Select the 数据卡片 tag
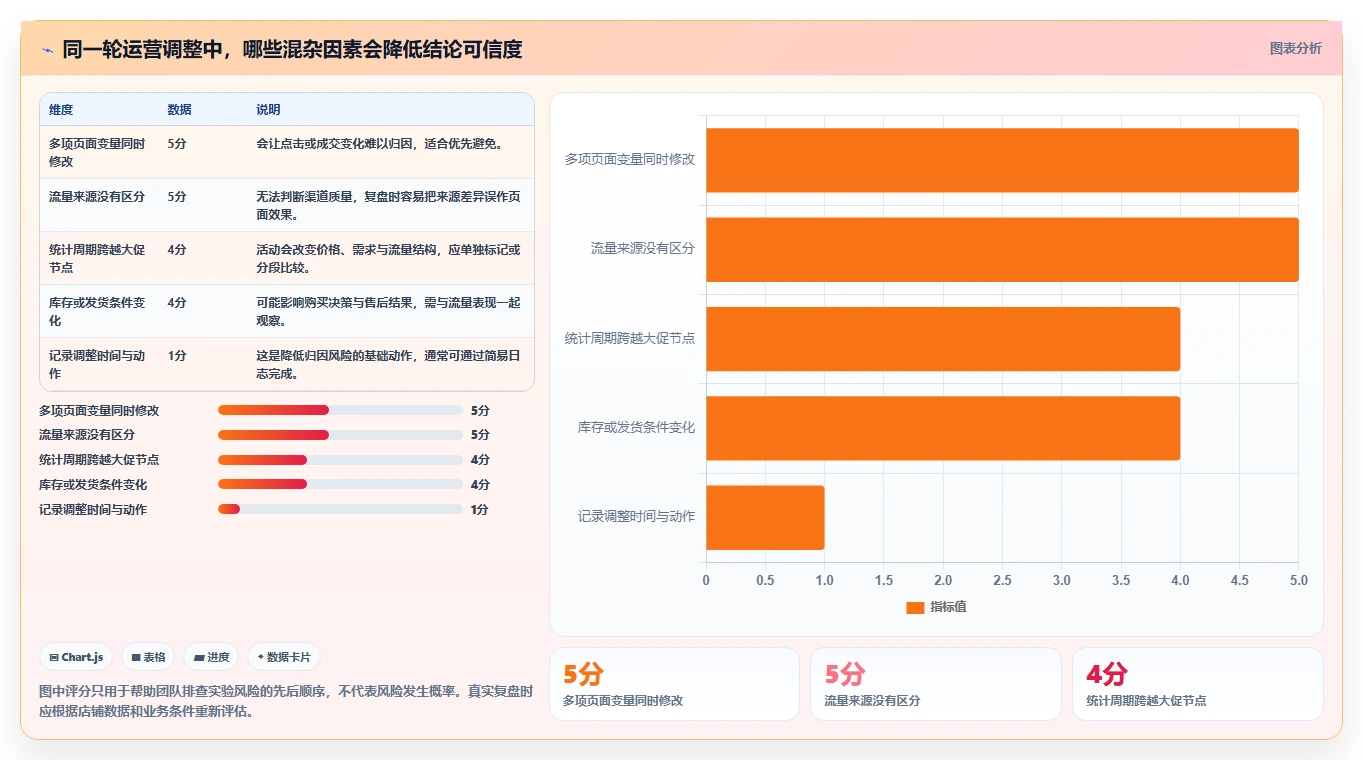The width and height of the screenshot is (1363, 760). [284, 657]
